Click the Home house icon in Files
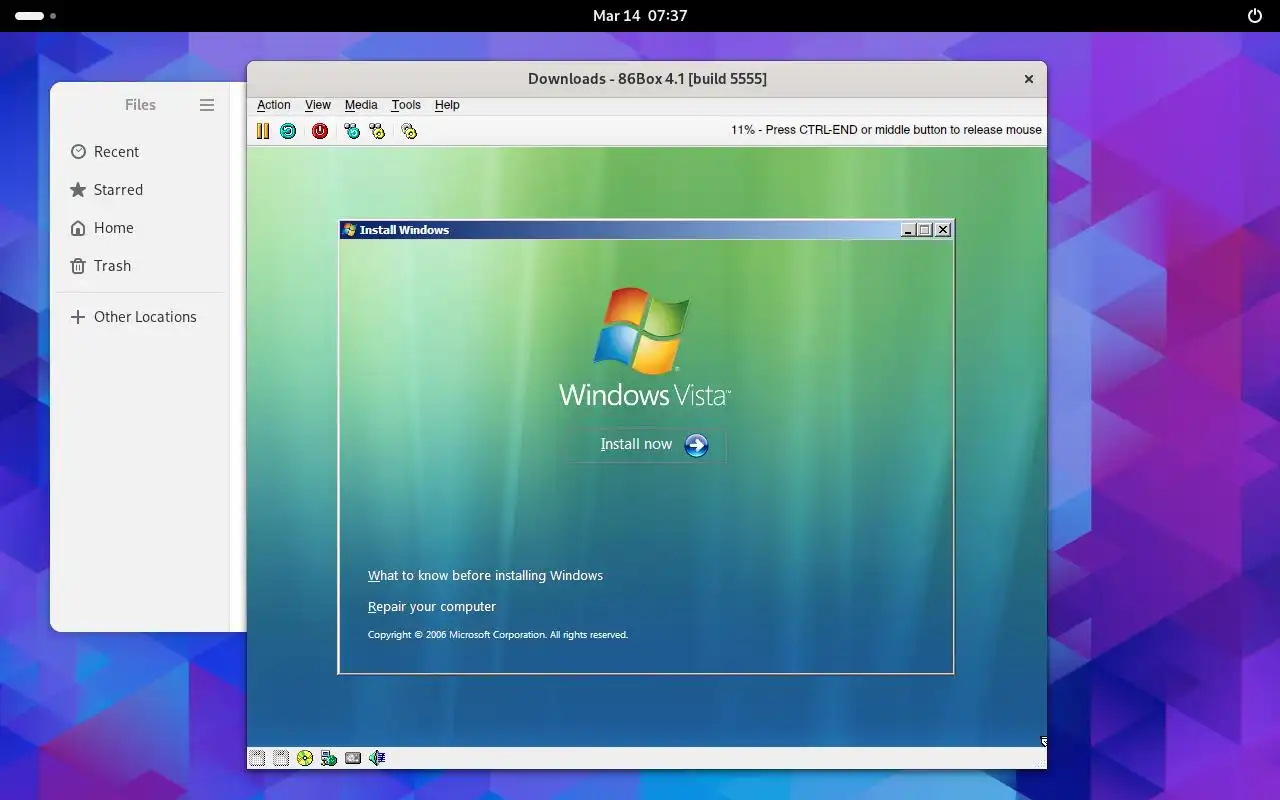1280x800 pixels. coord(78,228)
